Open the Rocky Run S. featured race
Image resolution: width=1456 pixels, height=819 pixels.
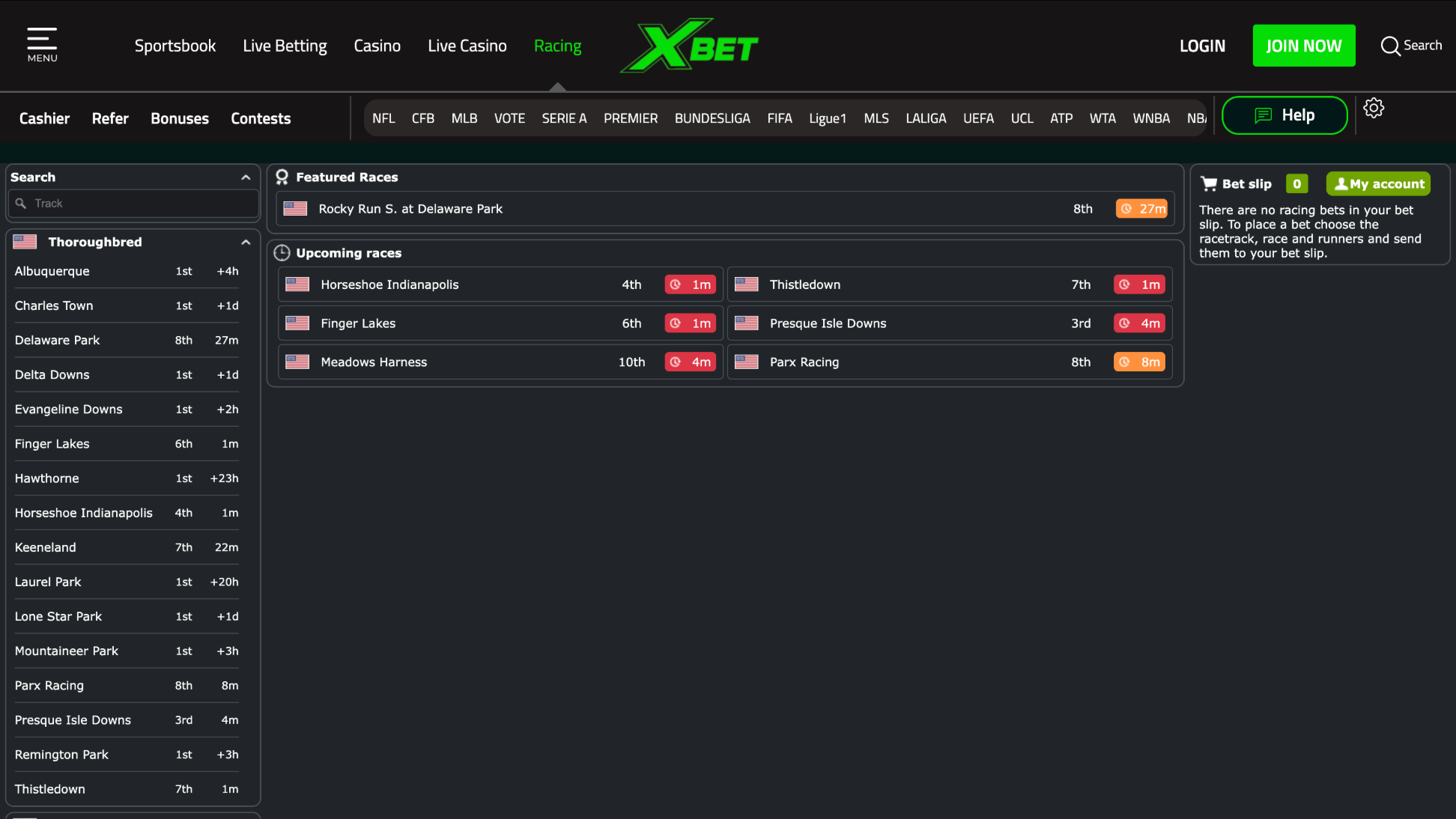(411, 209)
